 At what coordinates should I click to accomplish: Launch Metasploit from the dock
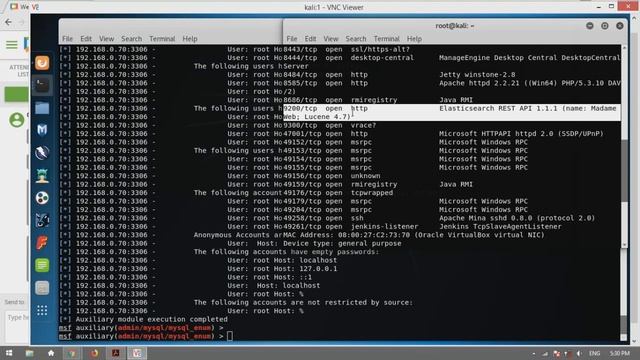42,130
